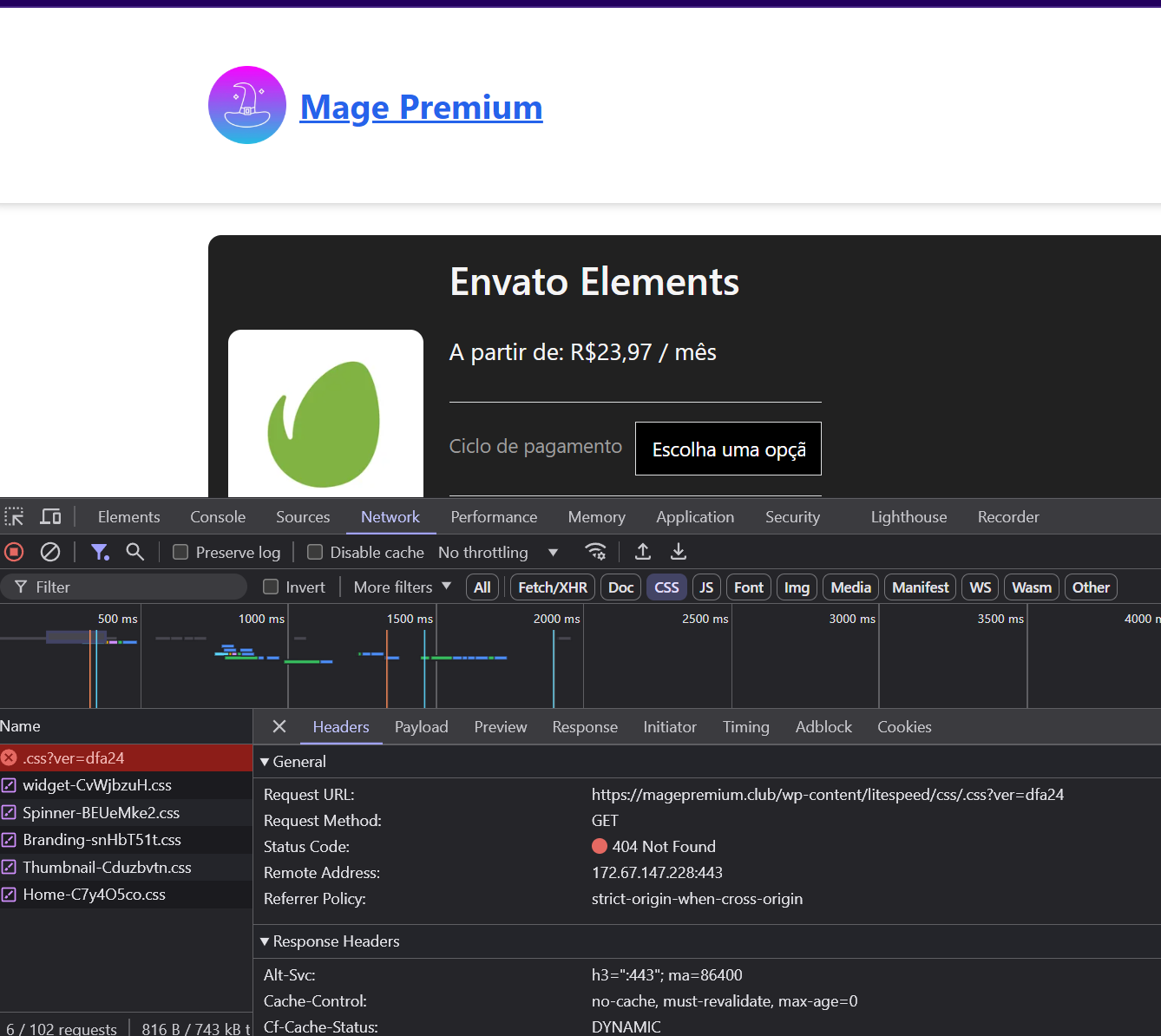Click the Mage Premium wizard hat logo

coord(247,105)
